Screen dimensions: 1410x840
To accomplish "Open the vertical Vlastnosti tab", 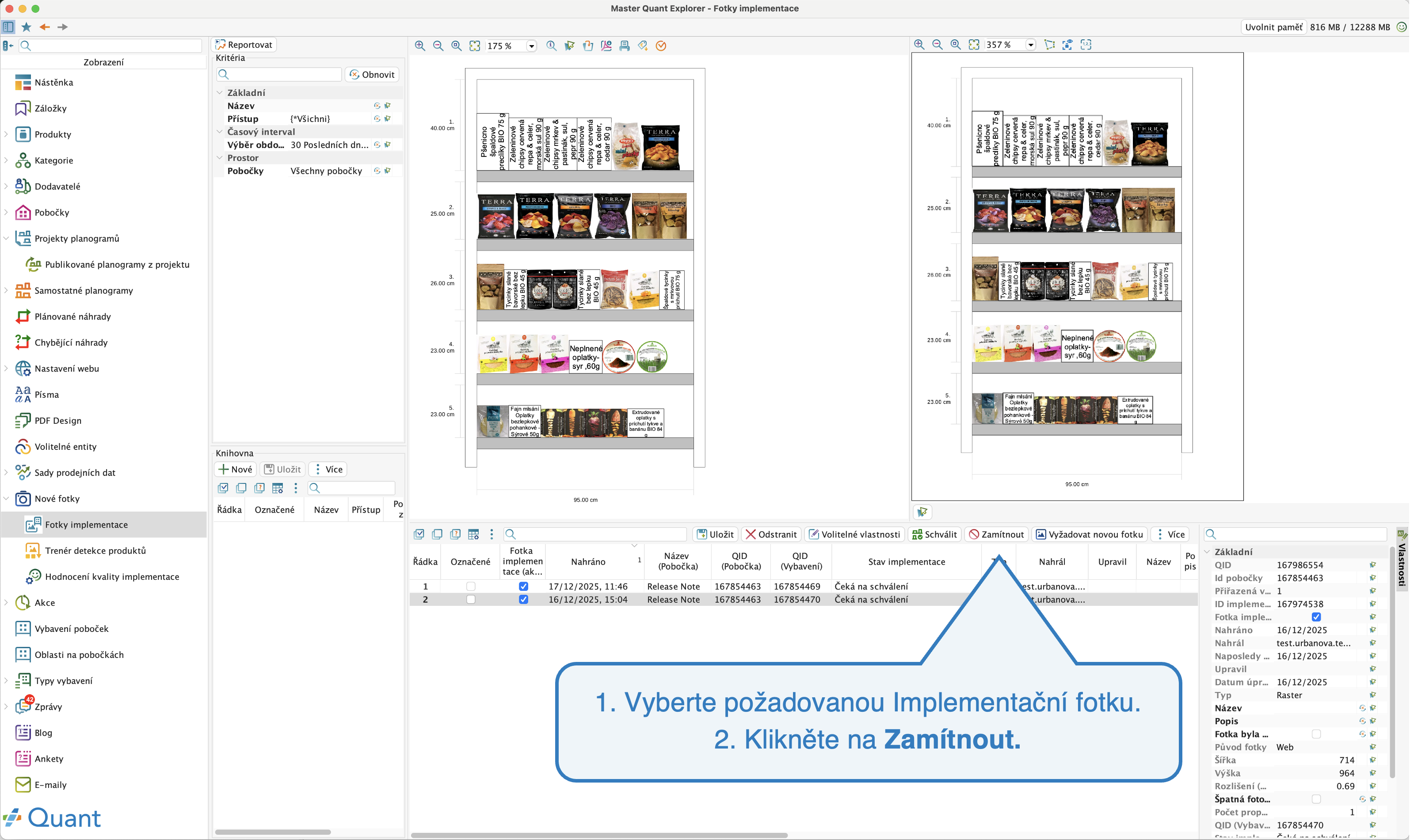I will [1402, 559].
